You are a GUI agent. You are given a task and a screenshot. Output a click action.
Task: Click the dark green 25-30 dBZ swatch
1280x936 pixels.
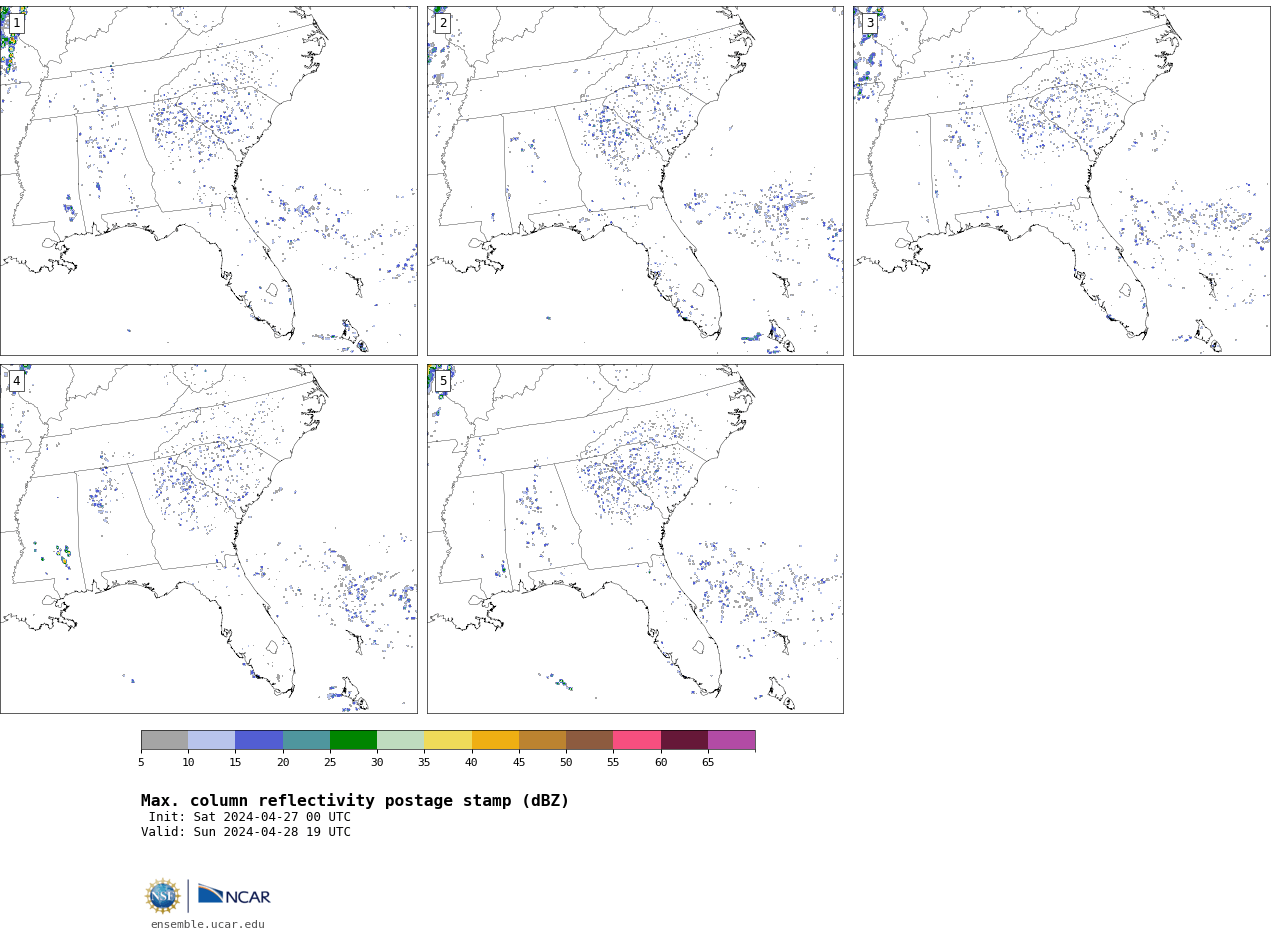353,740
